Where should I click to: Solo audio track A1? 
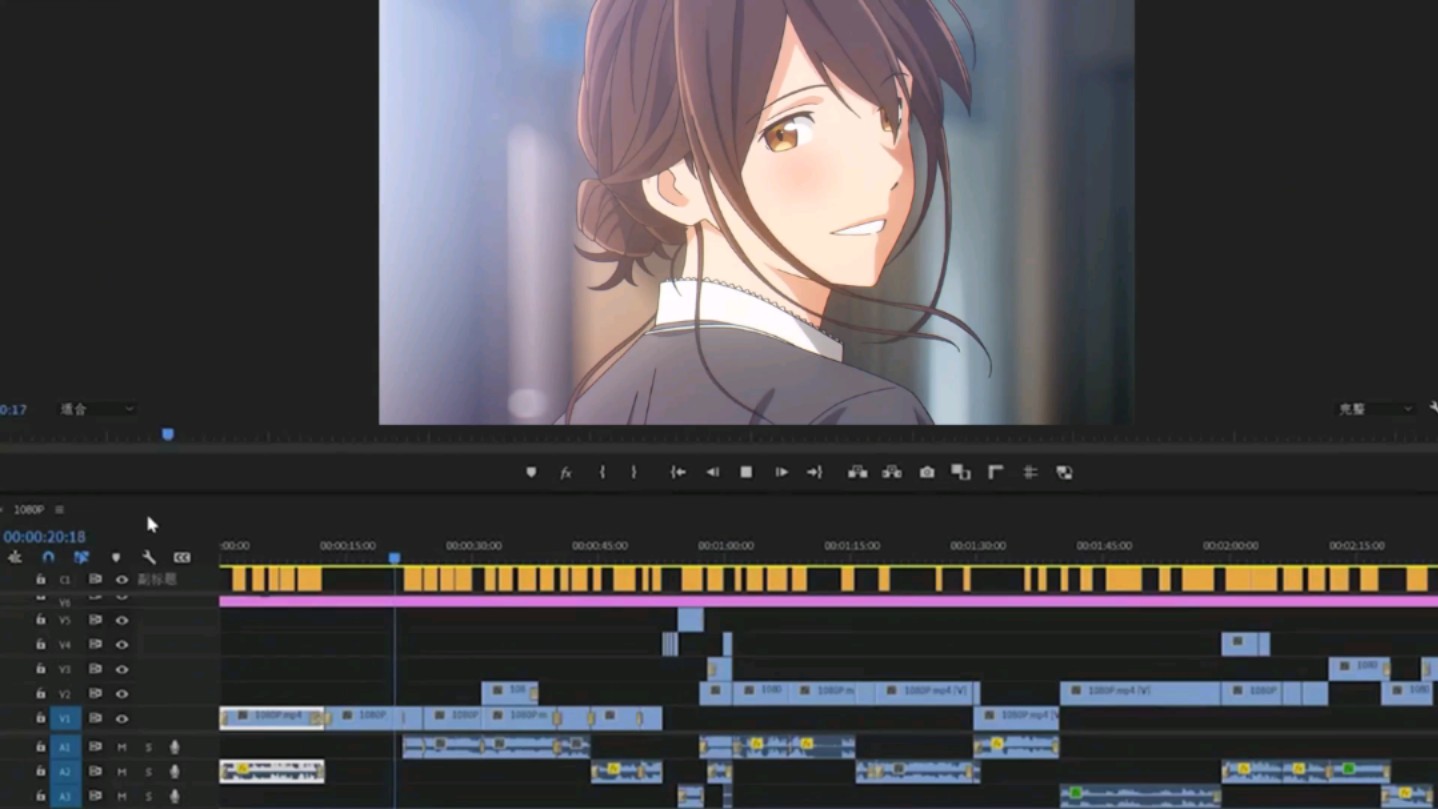tap(149, 747)
